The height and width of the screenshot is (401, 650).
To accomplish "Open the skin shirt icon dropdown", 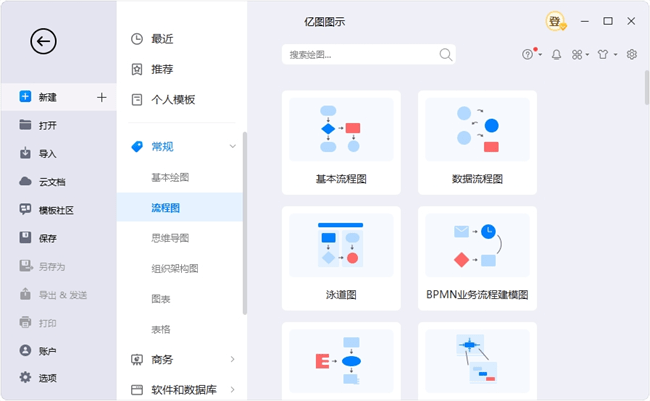I will pyautogui.click(x=604, y=54).
